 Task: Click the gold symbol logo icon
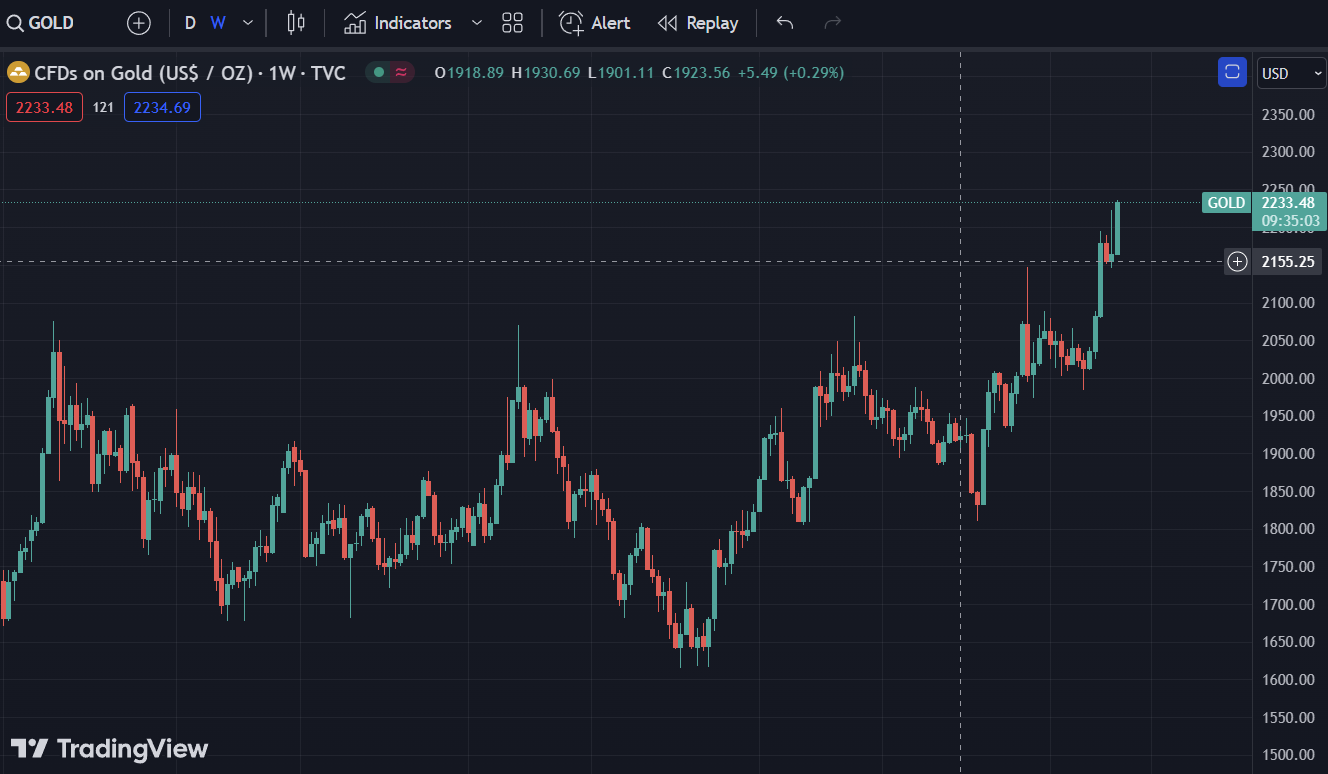(x=18, y=72)
